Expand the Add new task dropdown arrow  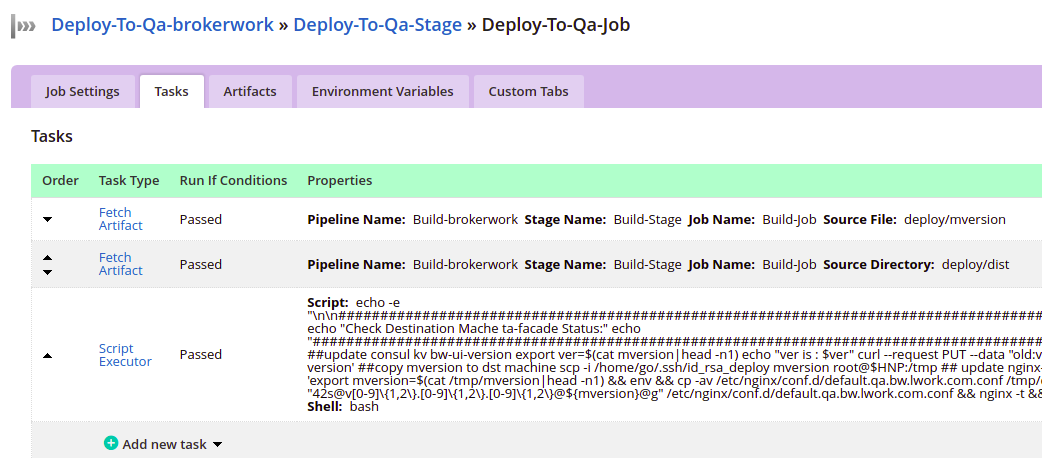(x=217, y=444)
